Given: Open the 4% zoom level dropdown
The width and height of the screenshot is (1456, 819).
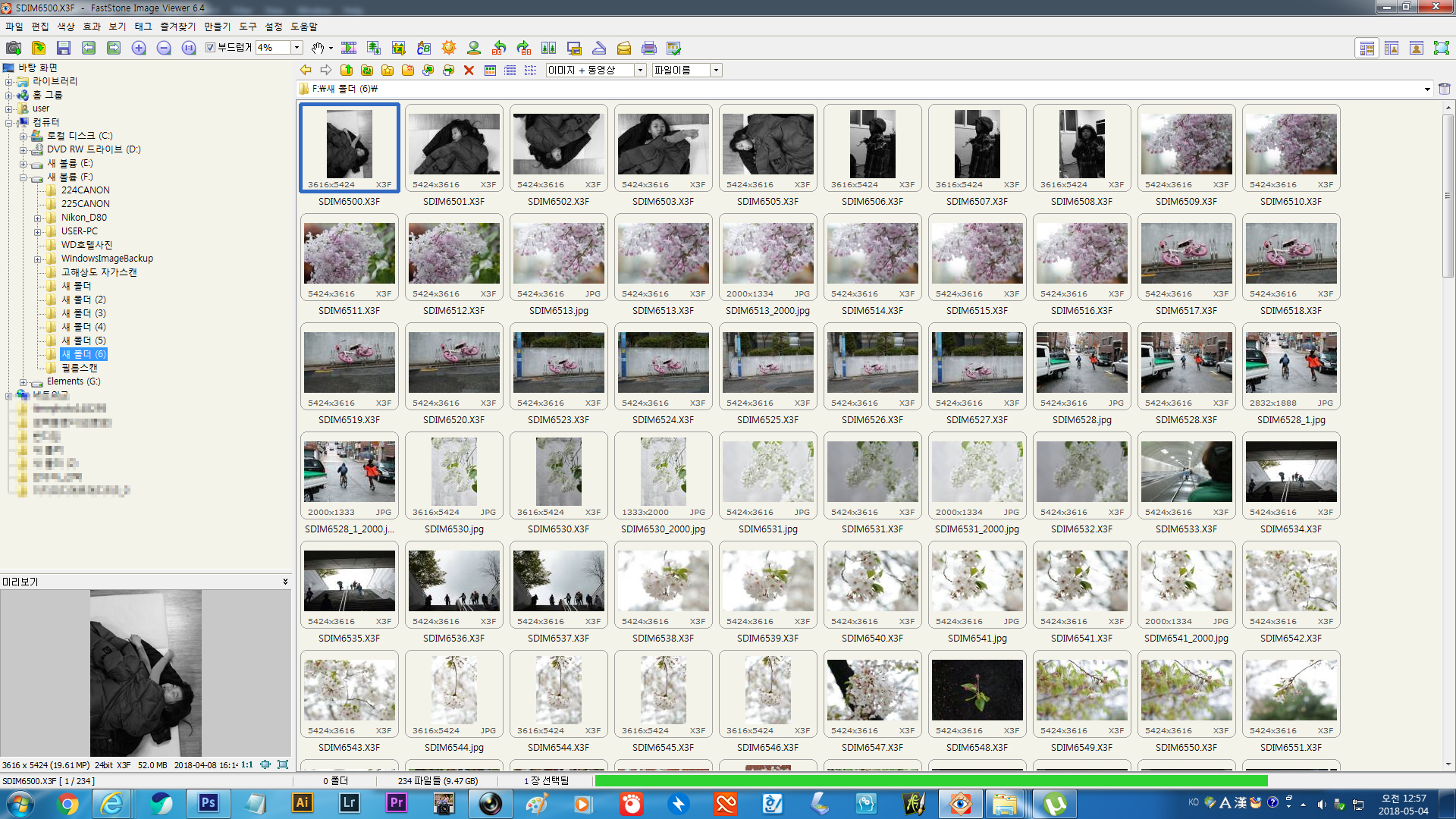Looking at the screenshot, I should click(297, 47).
